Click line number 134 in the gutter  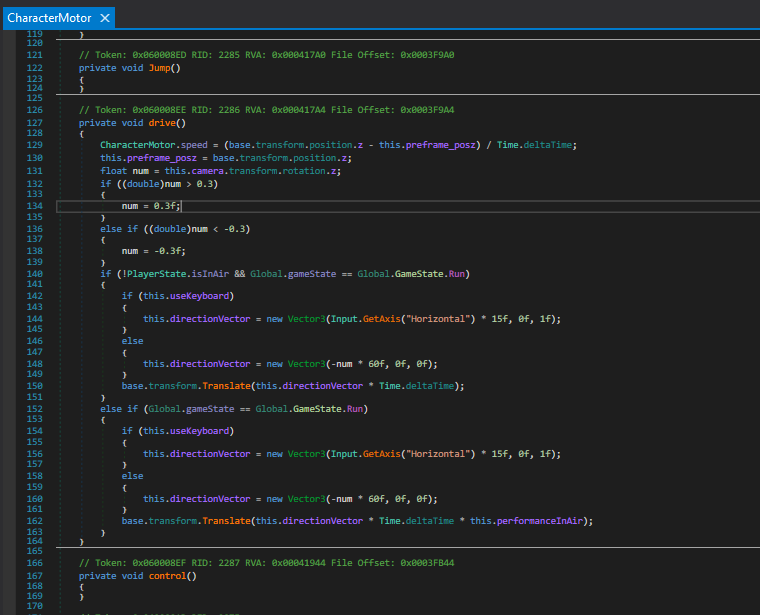click(x=35, y=206)
